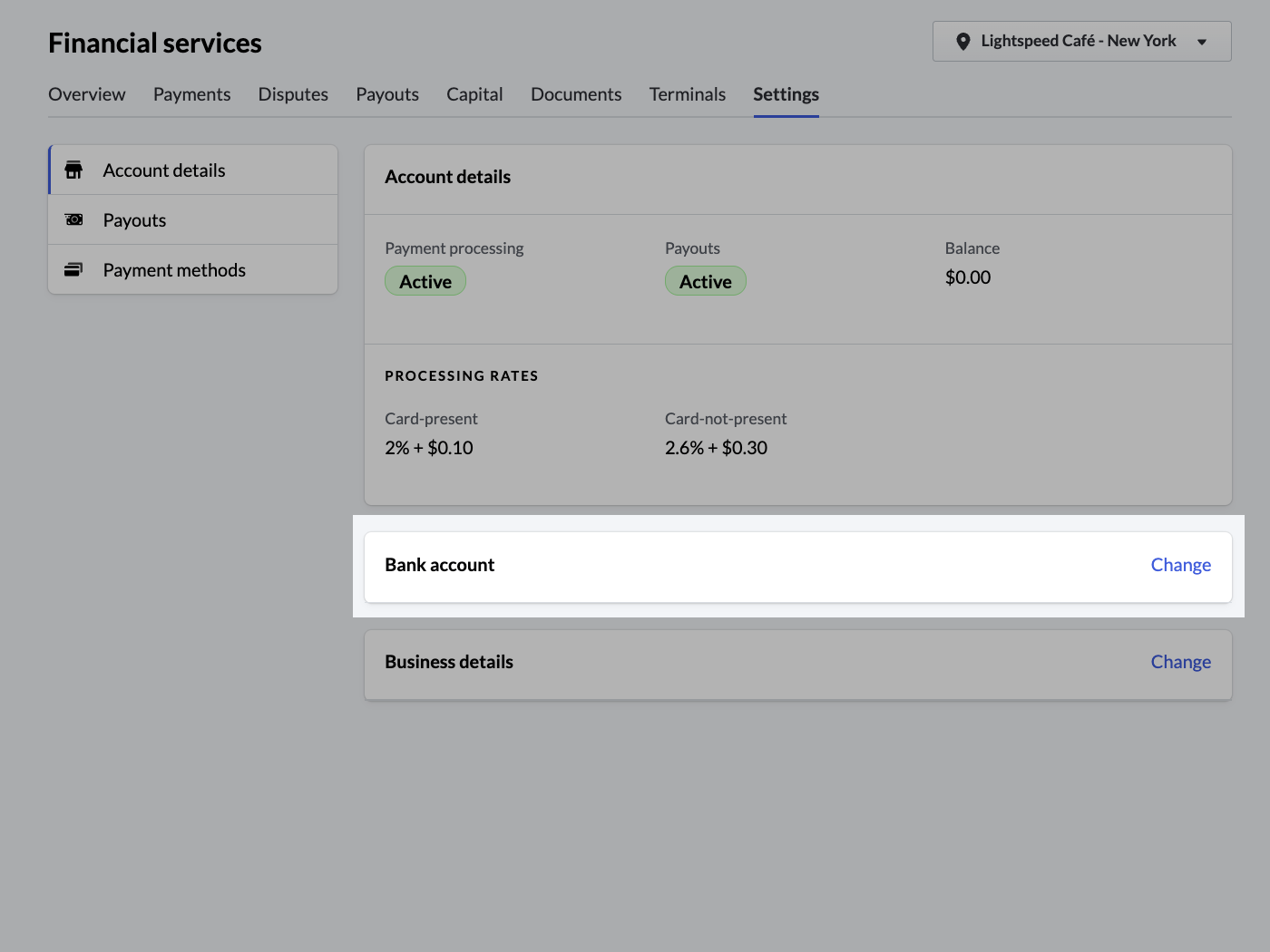Open the Payouts tab in the top navigation
The height and width of the screenshot is (952, 1270).
386,94
